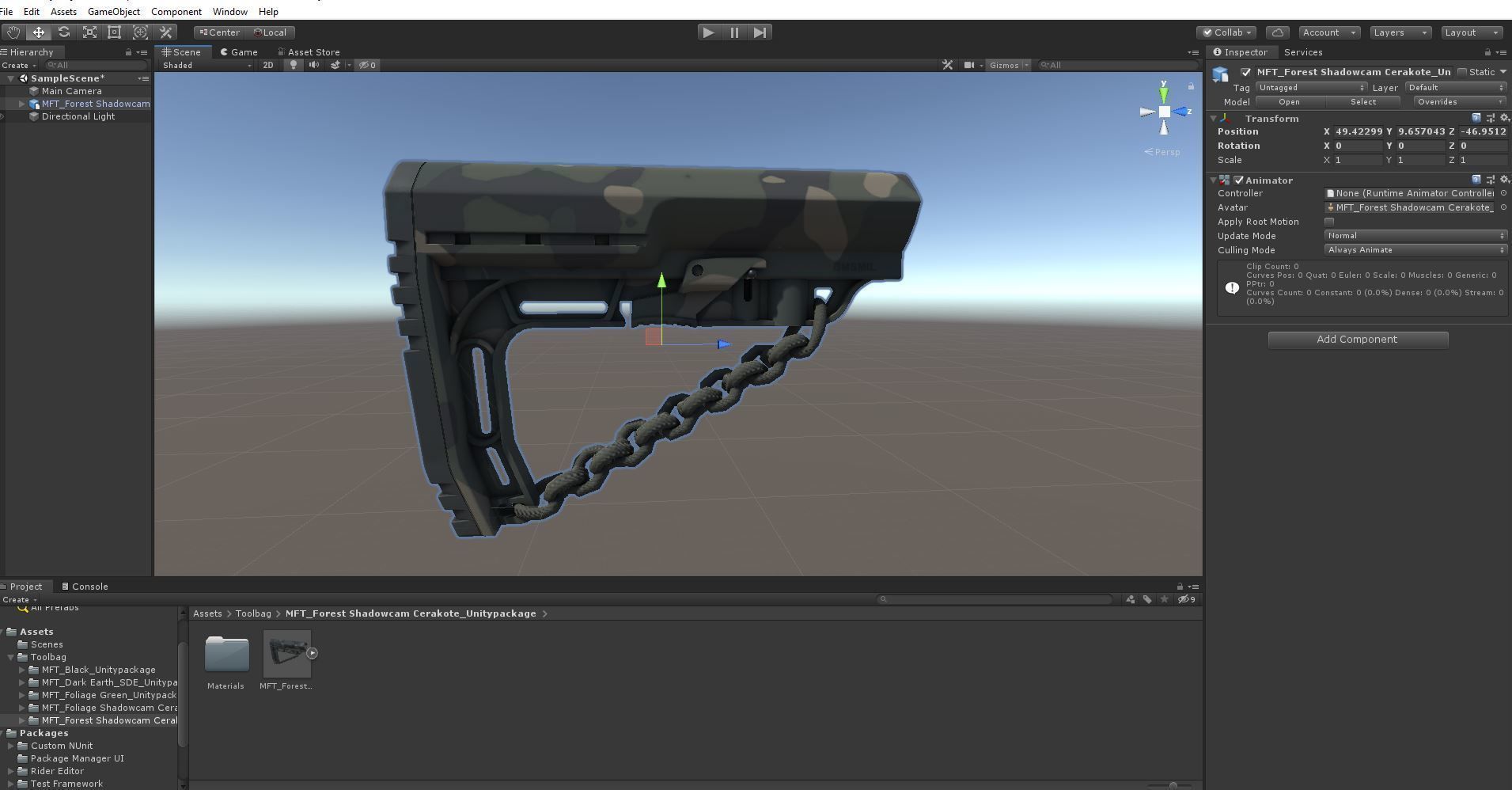Open scene camera settings icon
This screenshot has width=1512, height=790.
969,65
